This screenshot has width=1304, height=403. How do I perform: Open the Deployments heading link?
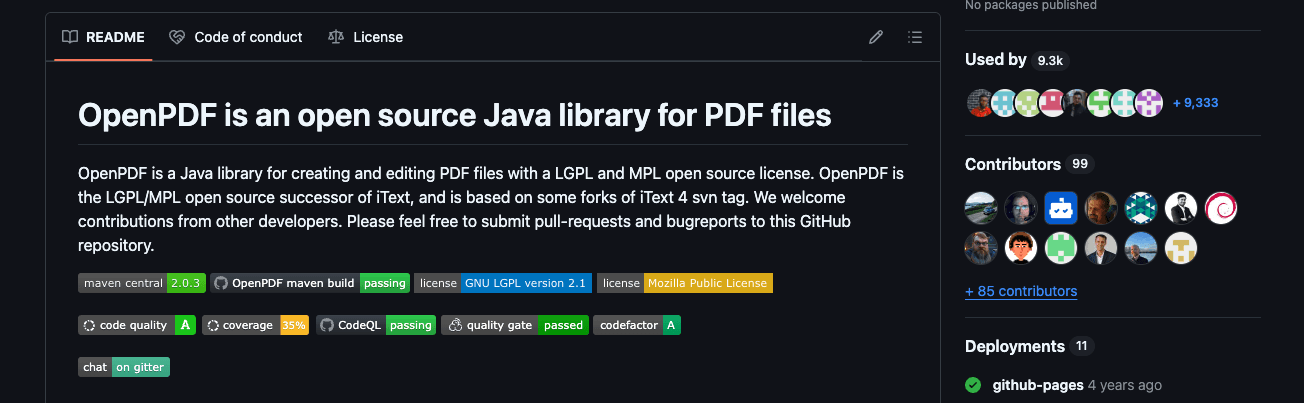point(1015,346)
